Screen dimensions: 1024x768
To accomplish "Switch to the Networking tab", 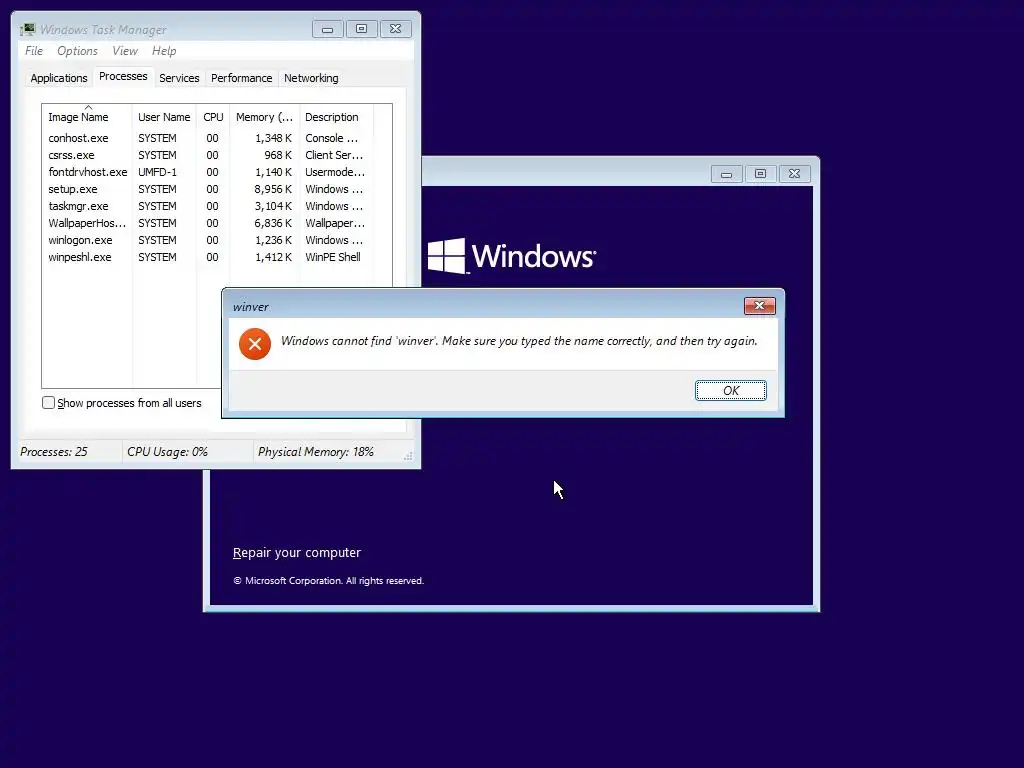I will [311, 78].
